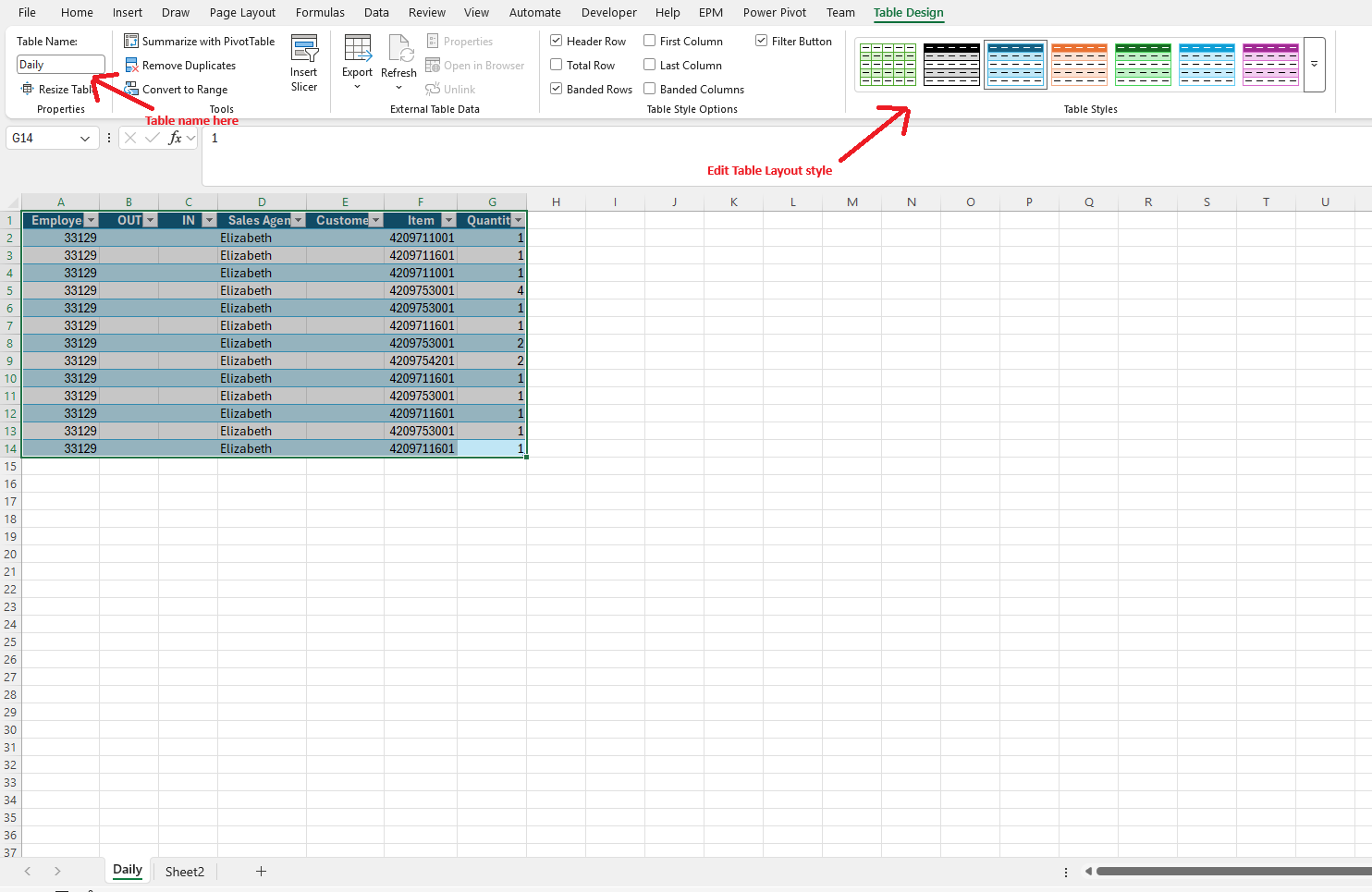Switch to the Formulas ribbon tab
This screenshot has width=1372, height=892.
[x=320, y=12]
